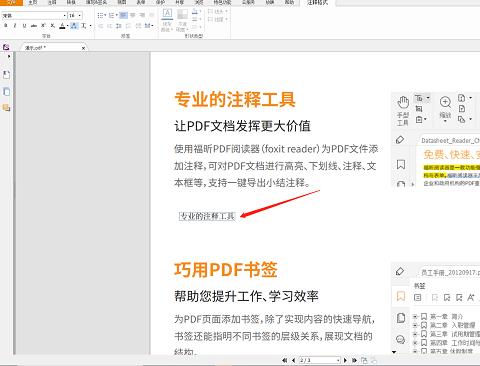Open the pages panel icon in left sidebar
480x366 pixels.
(6, 91)
